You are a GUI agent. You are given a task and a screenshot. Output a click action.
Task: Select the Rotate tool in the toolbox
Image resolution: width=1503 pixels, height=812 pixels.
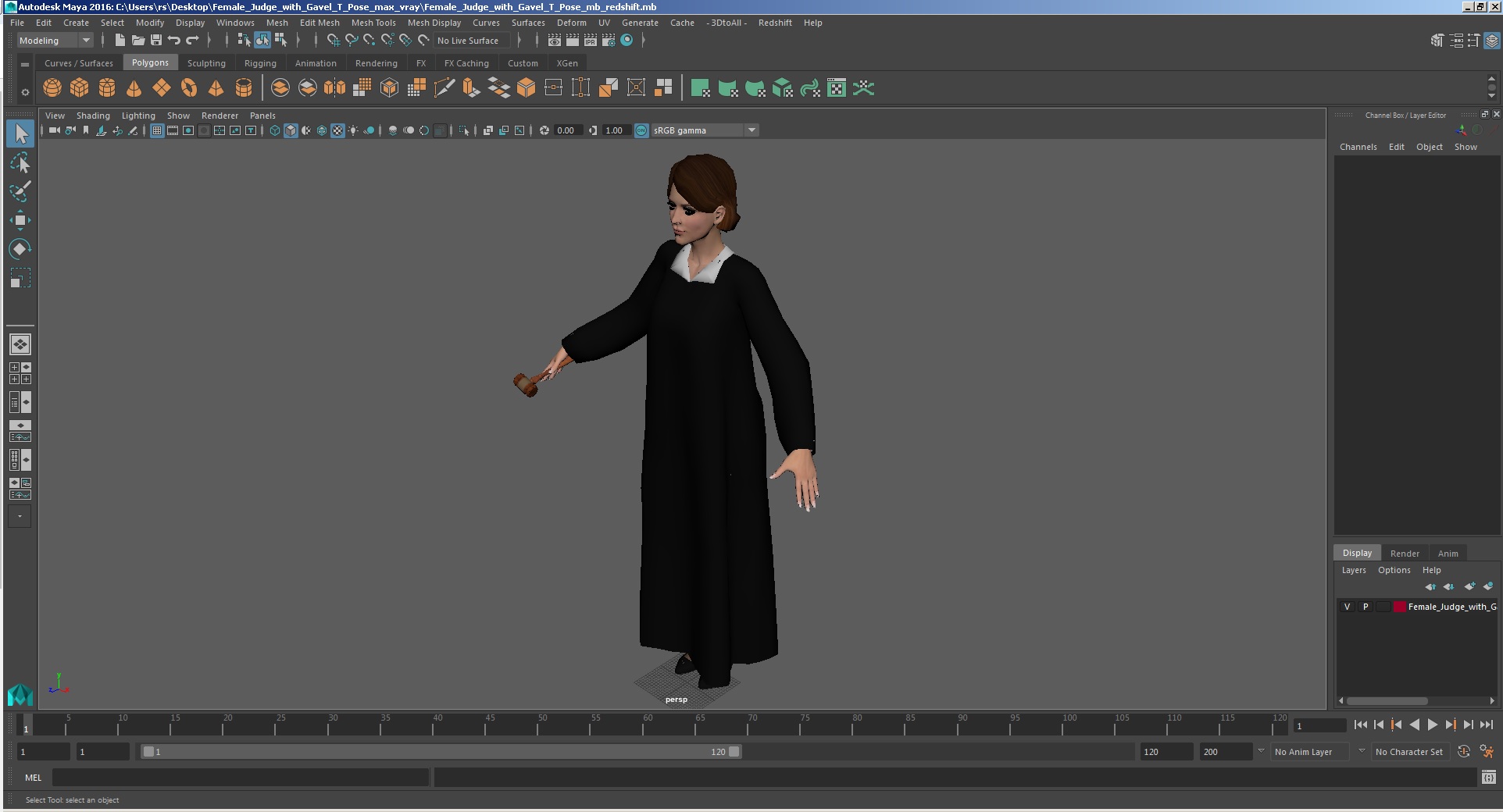[x=20, y=249]
